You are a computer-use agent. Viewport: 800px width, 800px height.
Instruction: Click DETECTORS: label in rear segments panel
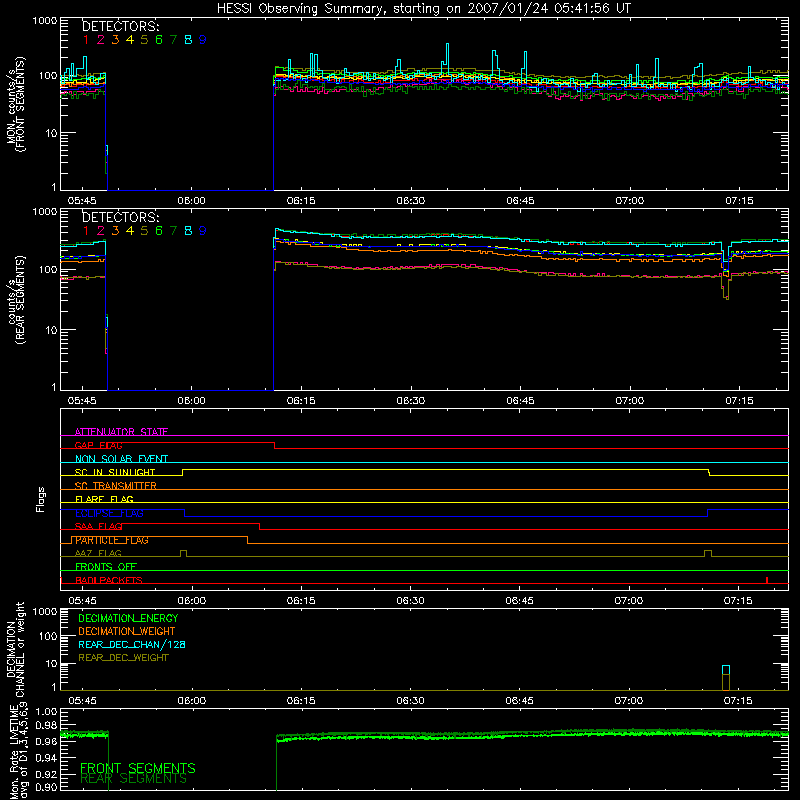tap(120, 217)
